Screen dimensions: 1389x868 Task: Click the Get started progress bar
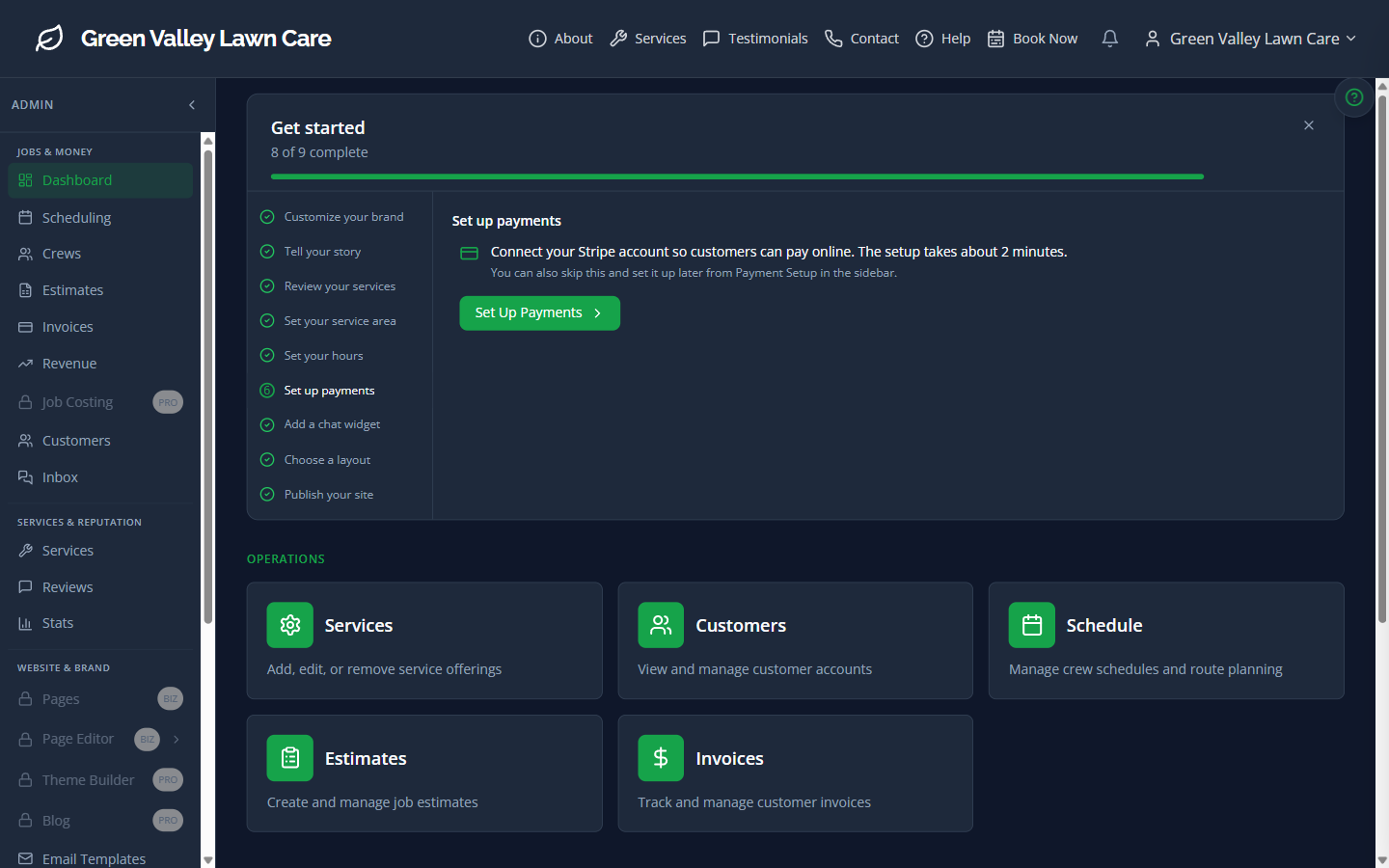point(737,176)
